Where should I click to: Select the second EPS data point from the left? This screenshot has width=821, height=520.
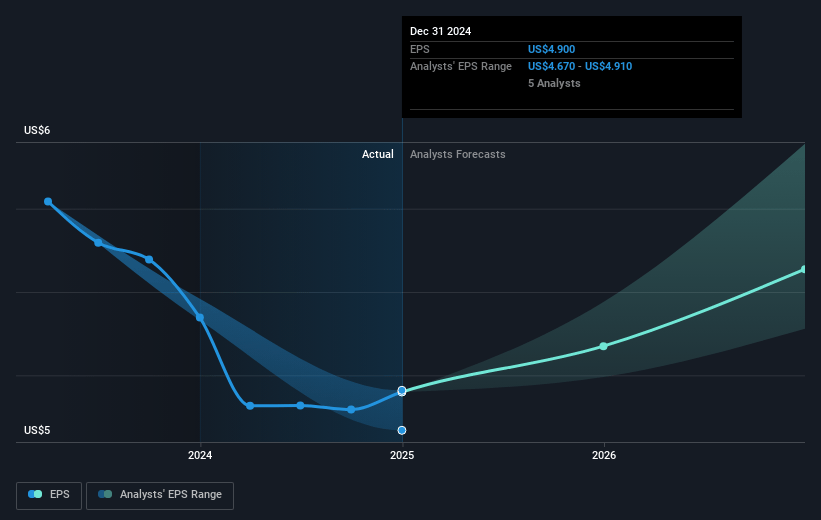point(98,242)
